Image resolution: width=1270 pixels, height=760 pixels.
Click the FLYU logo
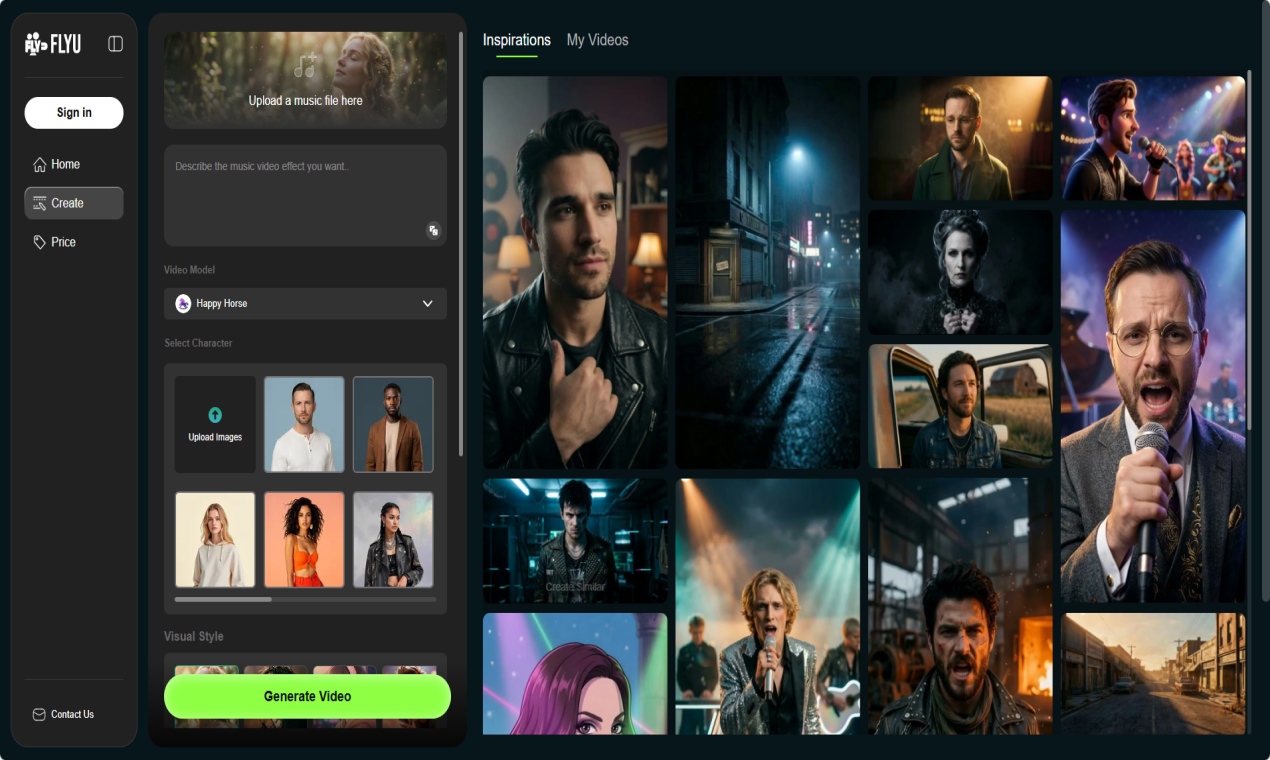click(x=53, y=43)
